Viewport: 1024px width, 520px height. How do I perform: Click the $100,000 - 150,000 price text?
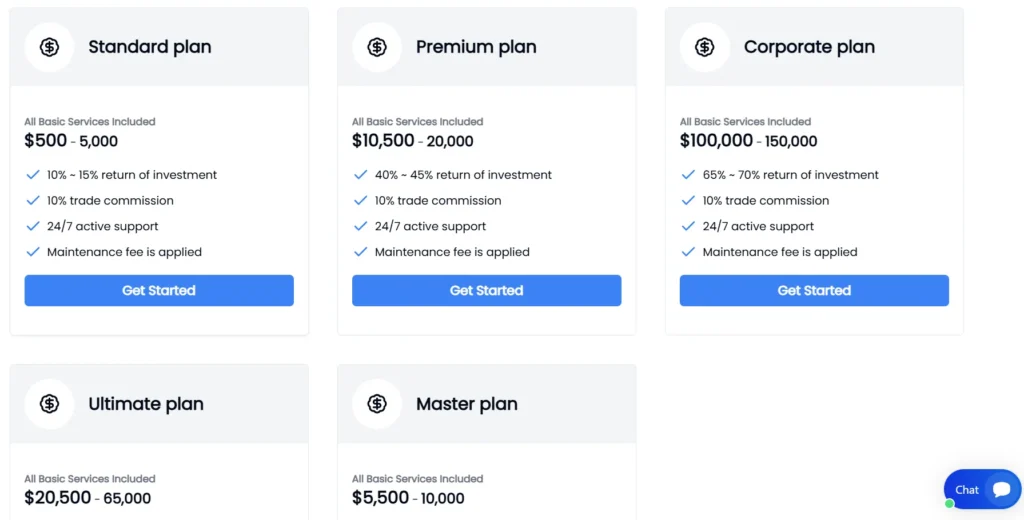748,141
